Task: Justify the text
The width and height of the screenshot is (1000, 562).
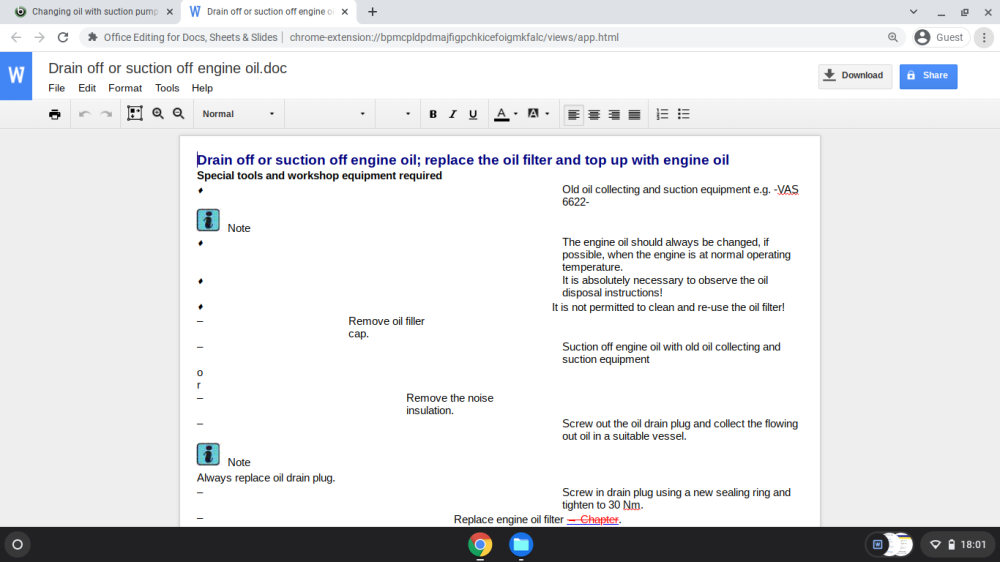Action: [635, 114]
